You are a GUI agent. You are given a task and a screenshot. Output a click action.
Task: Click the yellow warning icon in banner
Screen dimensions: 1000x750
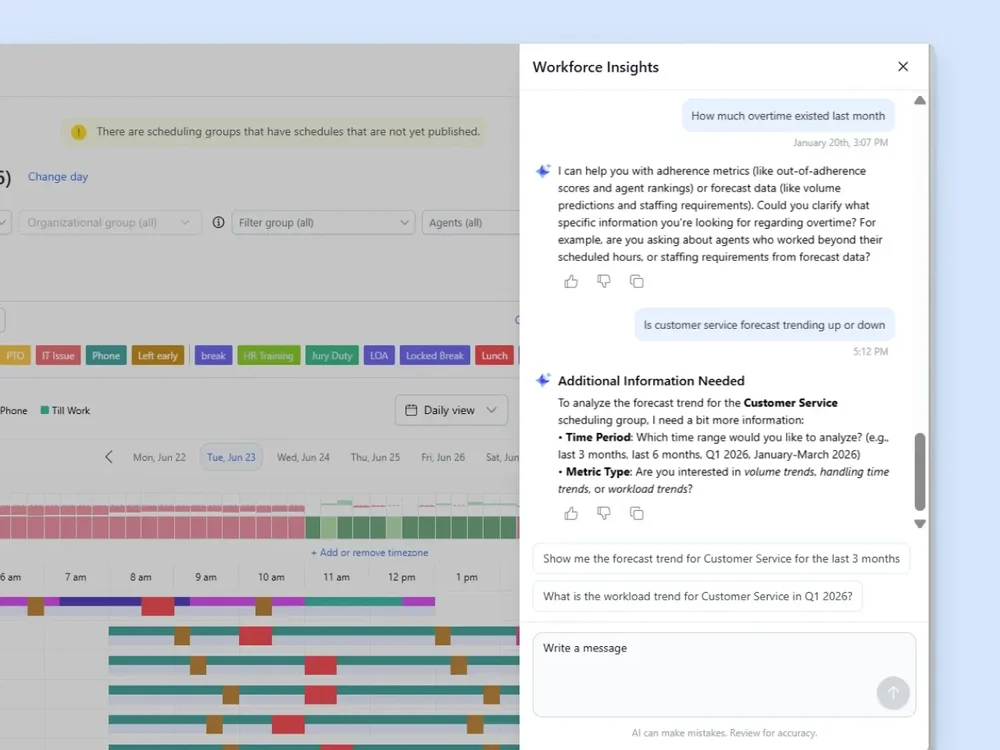click(78, 132)
